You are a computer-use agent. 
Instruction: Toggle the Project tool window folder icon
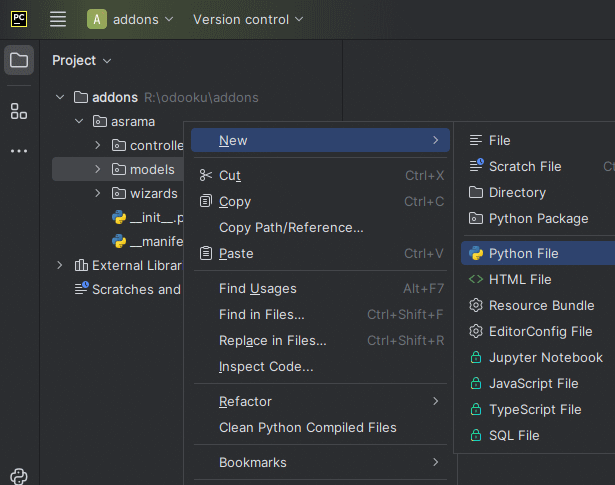click(x=19, y=60)
